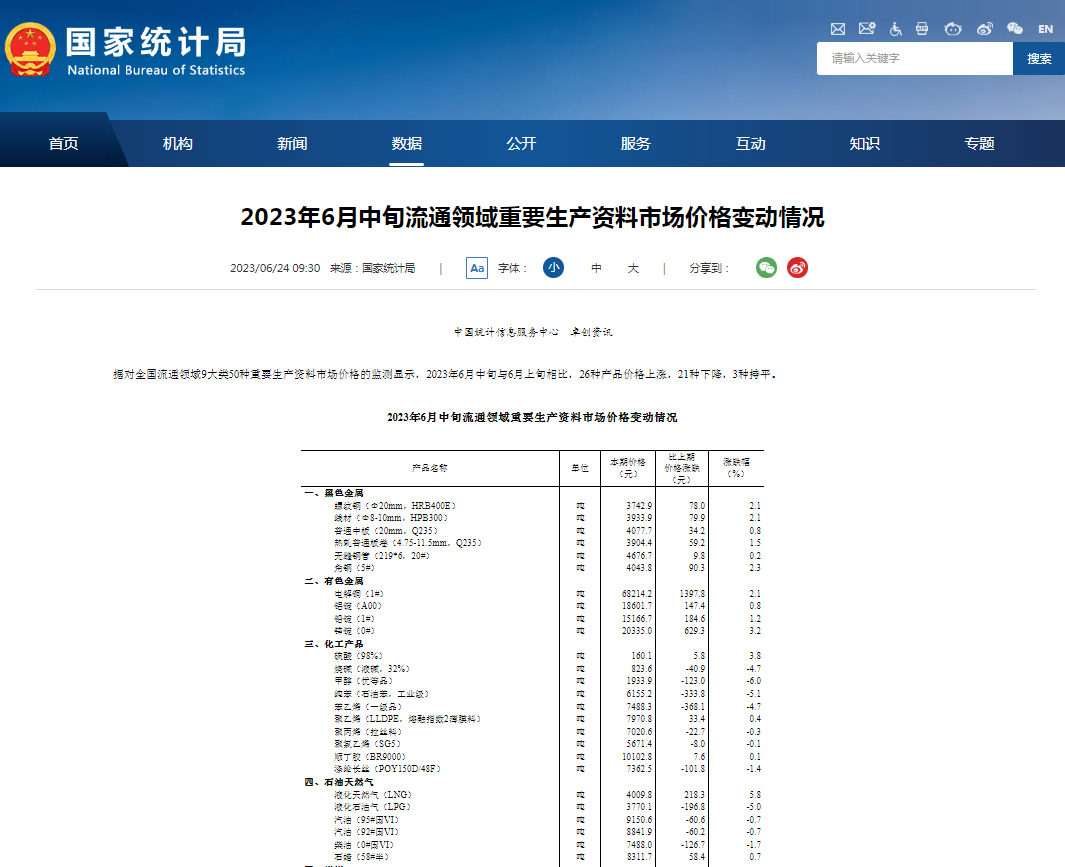Click the price change value -126.7
Viewport: 1065px width, 867px height.
[x=692, y=845]
